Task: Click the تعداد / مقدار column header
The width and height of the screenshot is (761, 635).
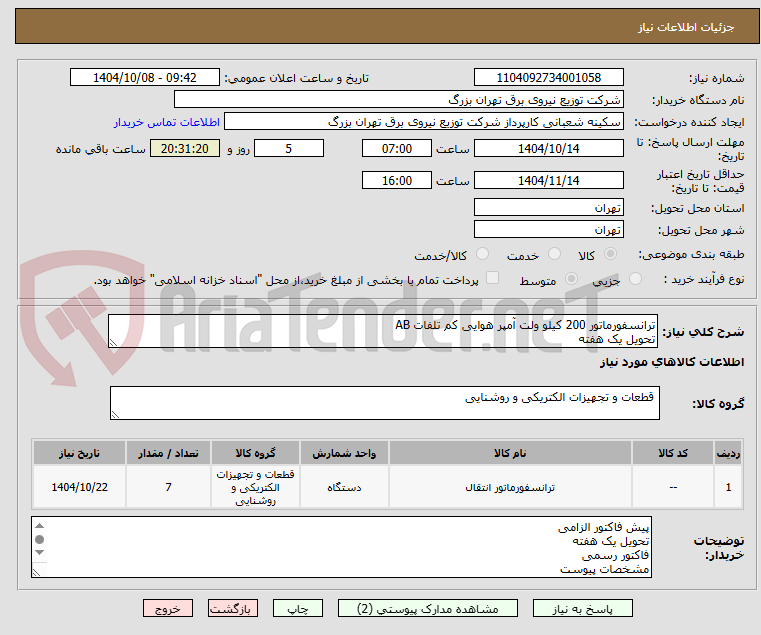Action: (168, 453)
